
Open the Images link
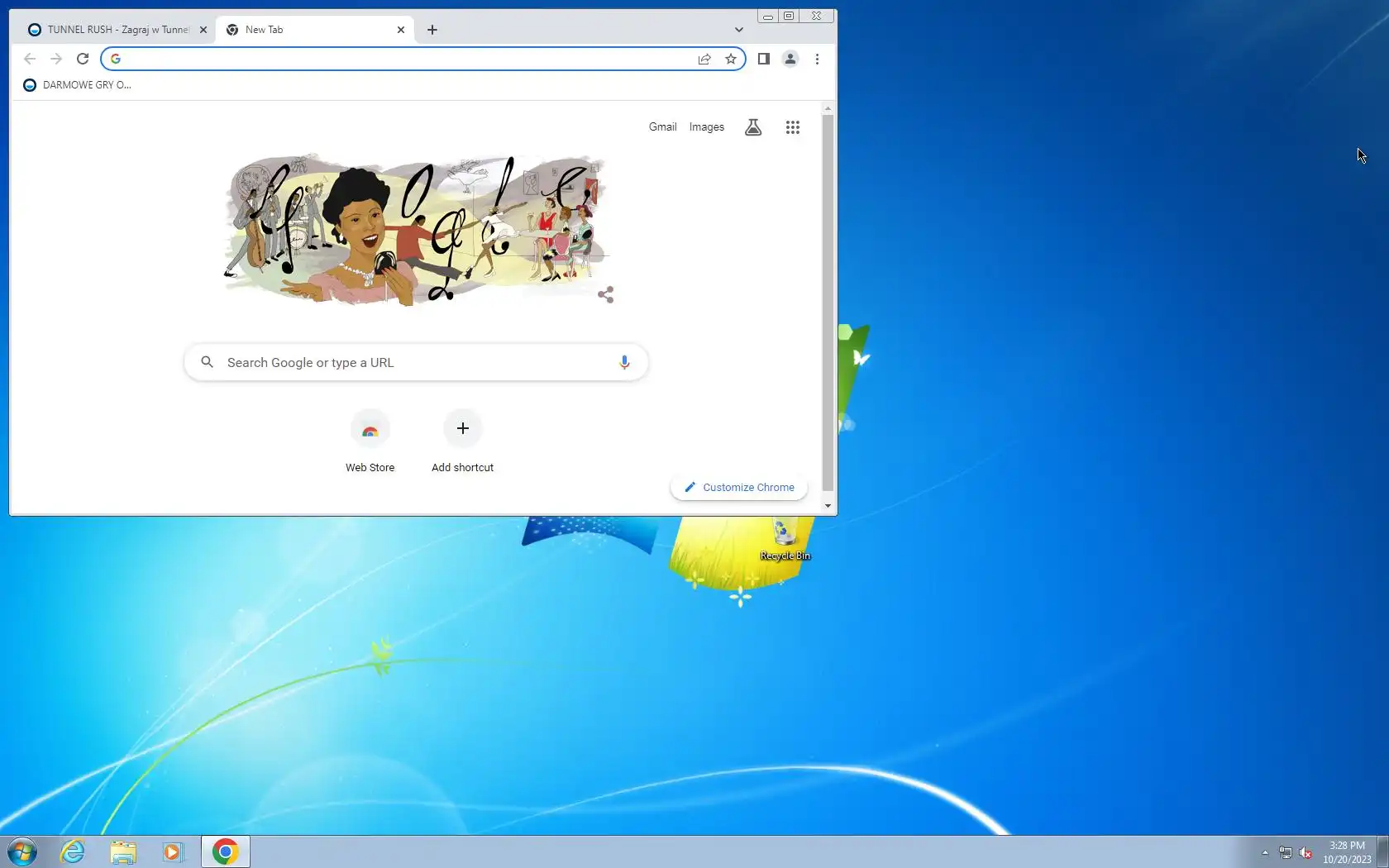pyautogui.click(x=707, y=127)
